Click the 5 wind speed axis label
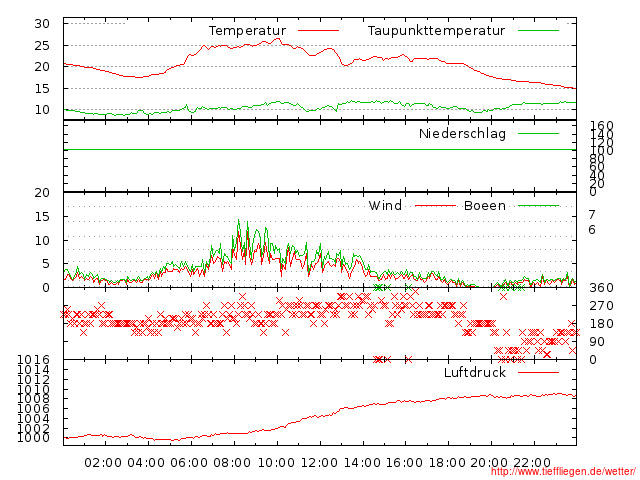The image size is (640, 480). [x=46, y=264]
